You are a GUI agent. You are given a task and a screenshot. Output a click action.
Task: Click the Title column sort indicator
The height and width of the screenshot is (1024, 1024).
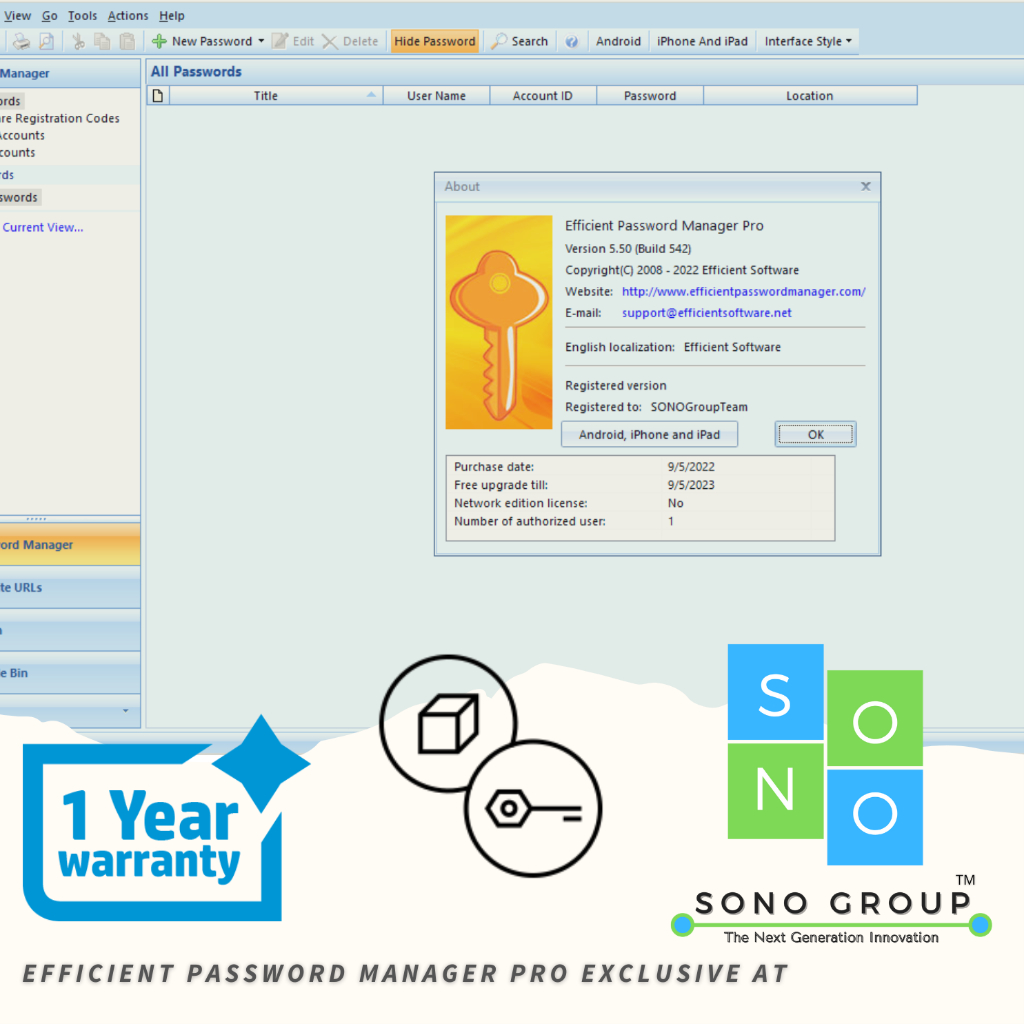tap(370, 95)
